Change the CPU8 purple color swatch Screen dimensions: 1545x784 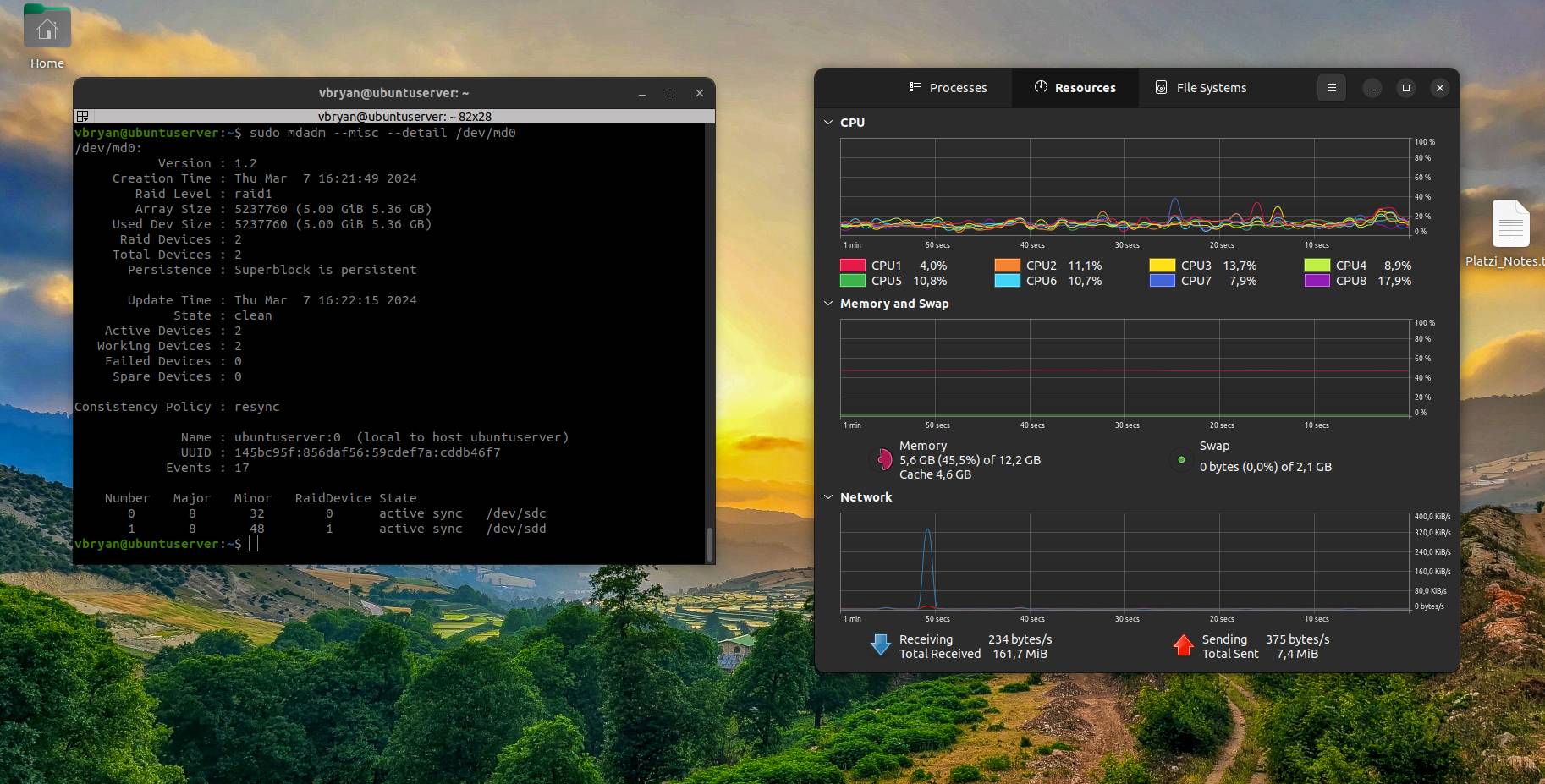point(1317,281)
